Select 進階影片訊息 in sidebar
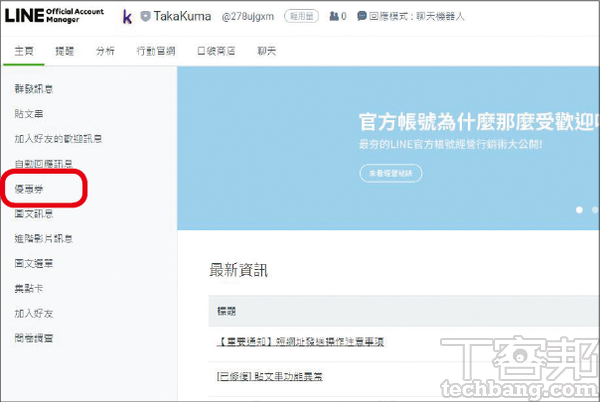600x402 pixels. pos(44,239)
